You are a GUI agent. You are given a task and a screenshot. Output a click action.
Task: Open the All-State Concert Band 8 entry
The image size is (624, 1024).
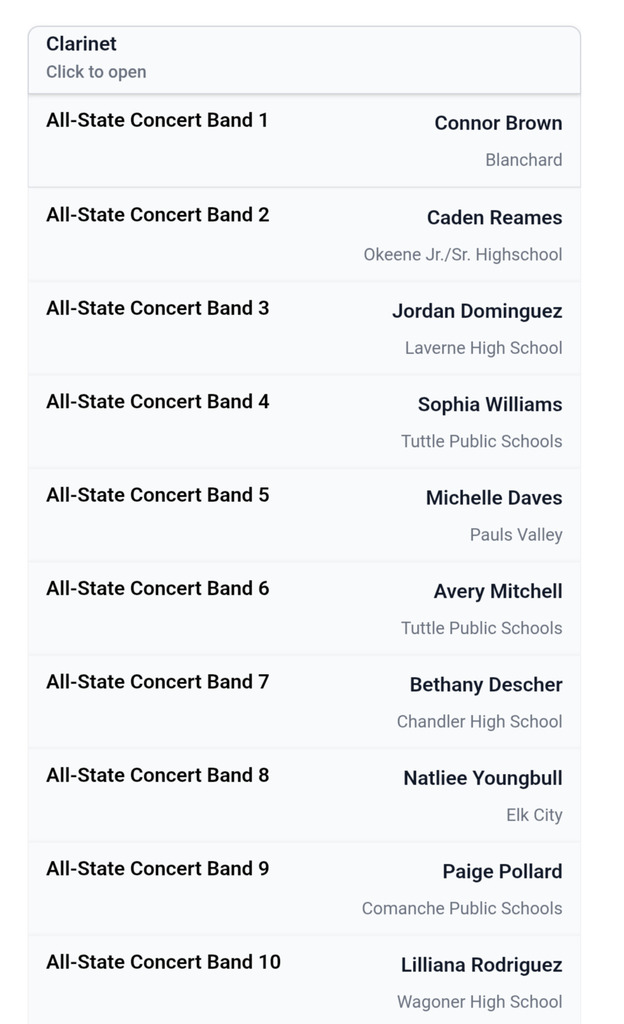click(x=156, y=775)
